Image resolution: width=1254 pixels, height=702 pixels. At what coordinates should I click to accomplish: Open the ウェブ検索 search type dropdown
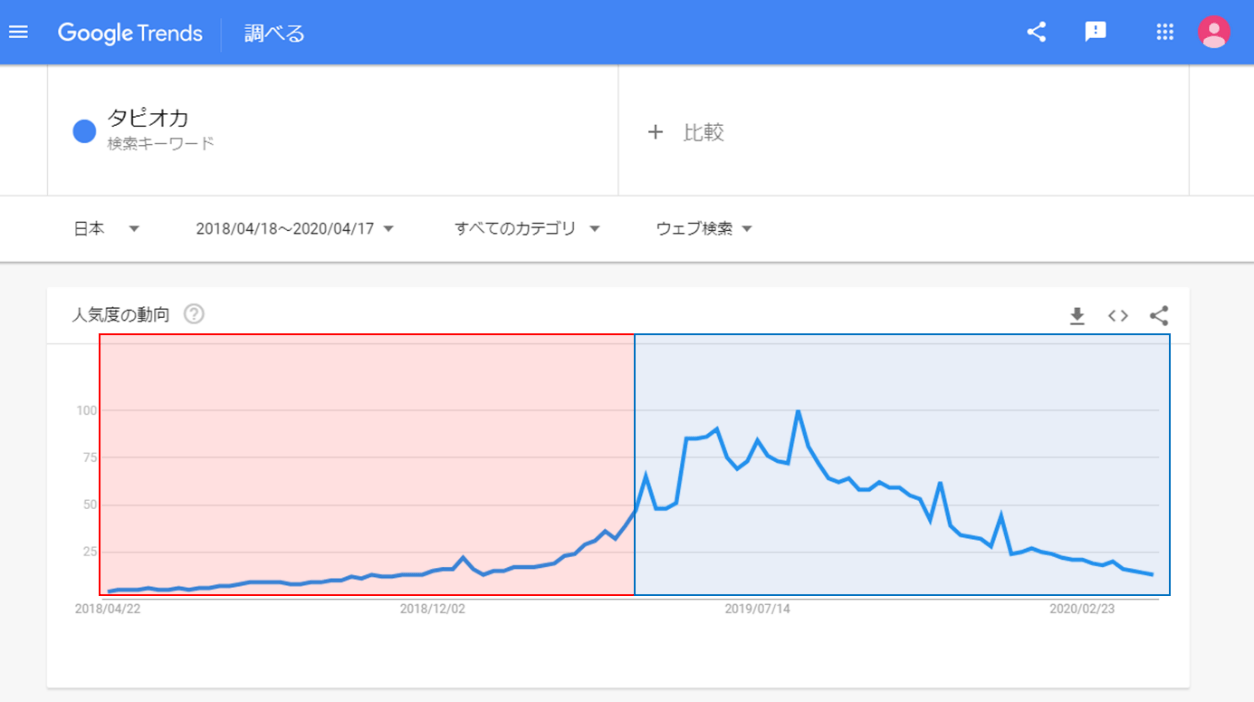click(704, 229)
